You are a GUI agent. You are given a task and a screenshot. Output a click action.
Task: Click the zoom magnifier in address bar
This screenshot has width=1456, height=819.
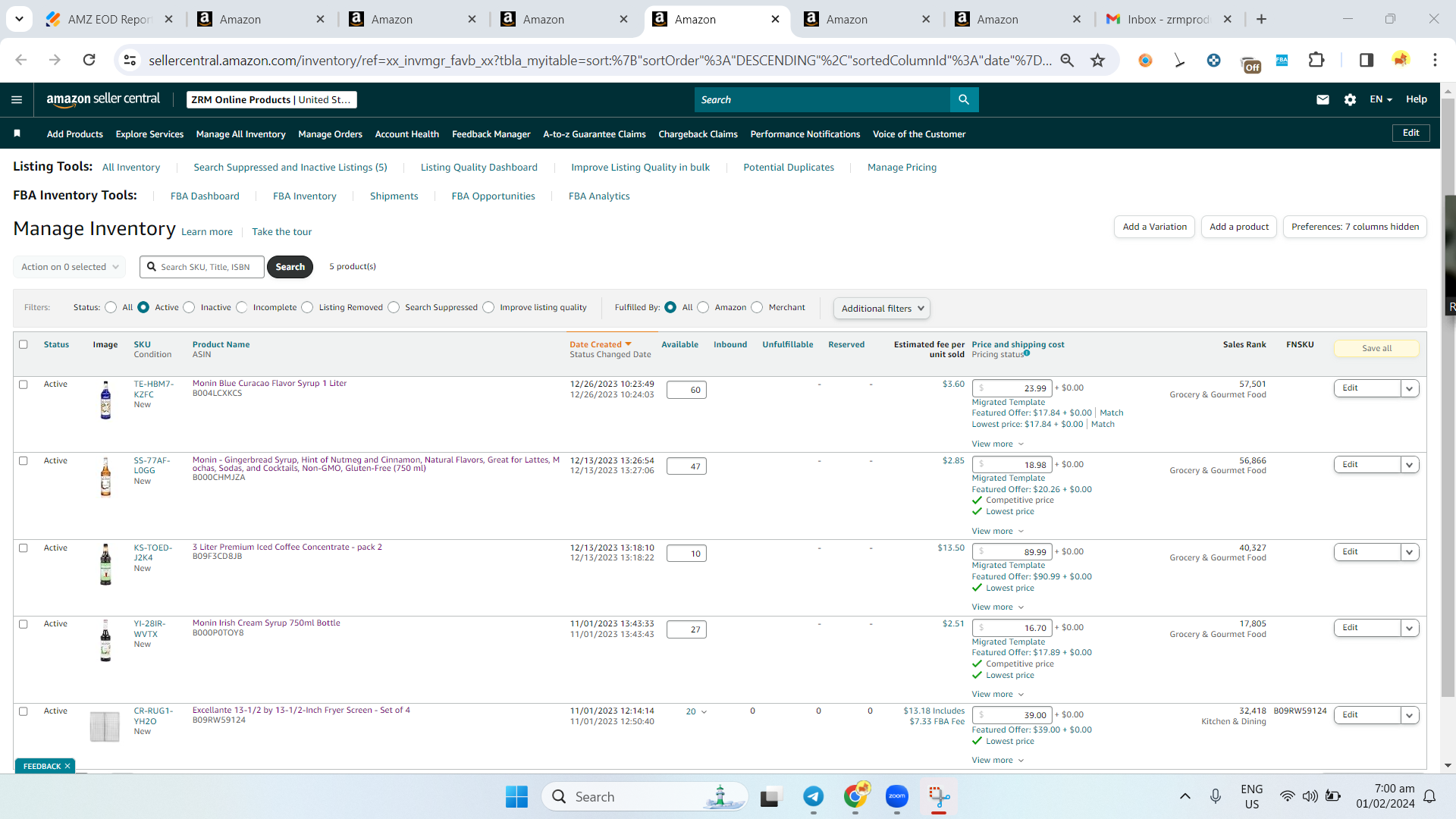[1067, 60]
